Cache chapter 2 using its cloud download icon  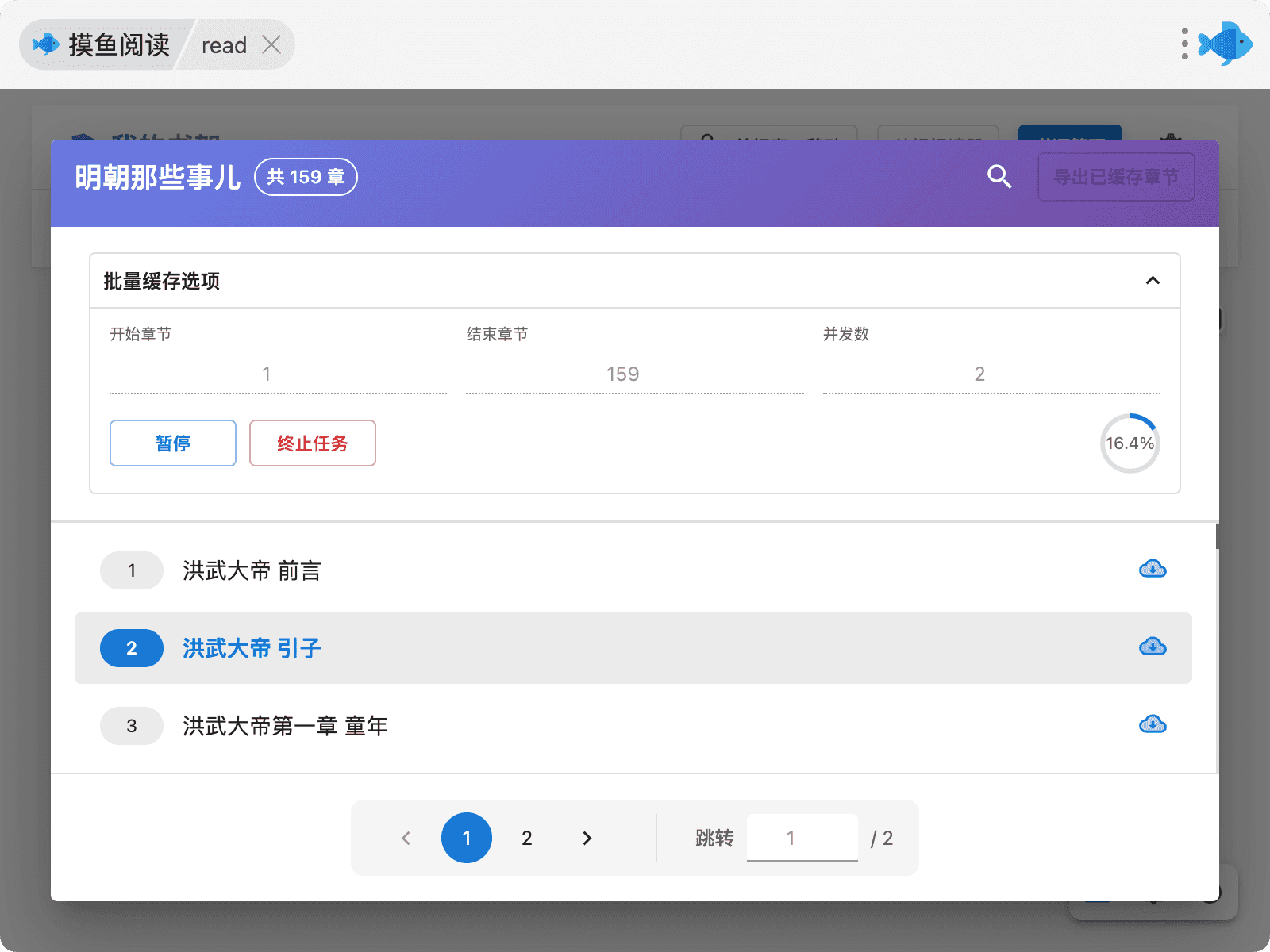pos(1153,647)
